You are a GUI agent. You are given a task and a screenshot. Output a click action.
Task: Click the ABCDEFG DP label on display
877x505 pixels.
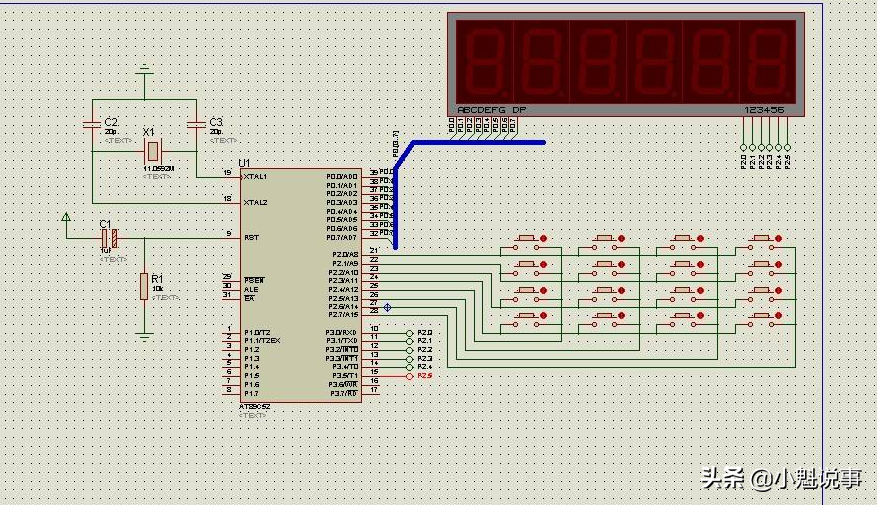492,110
